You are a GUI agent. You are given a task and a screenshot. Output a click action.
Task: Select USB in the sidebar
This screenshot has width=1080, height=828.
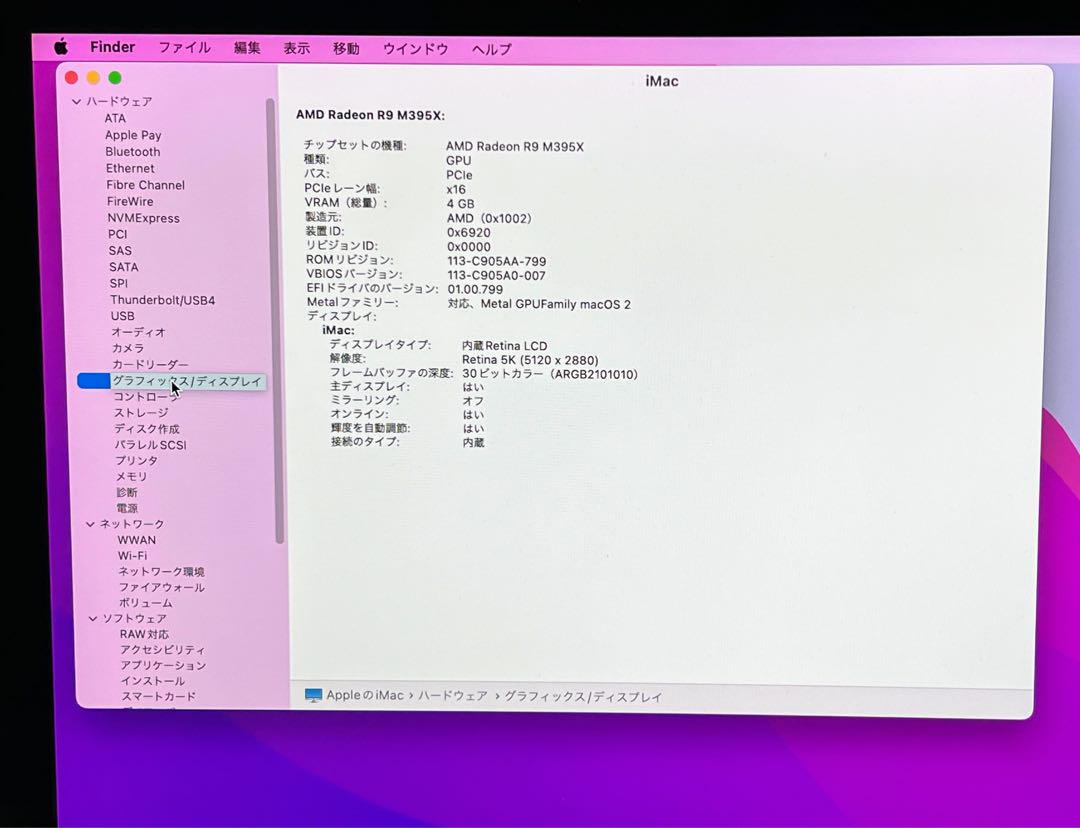(x=123, y=315)
